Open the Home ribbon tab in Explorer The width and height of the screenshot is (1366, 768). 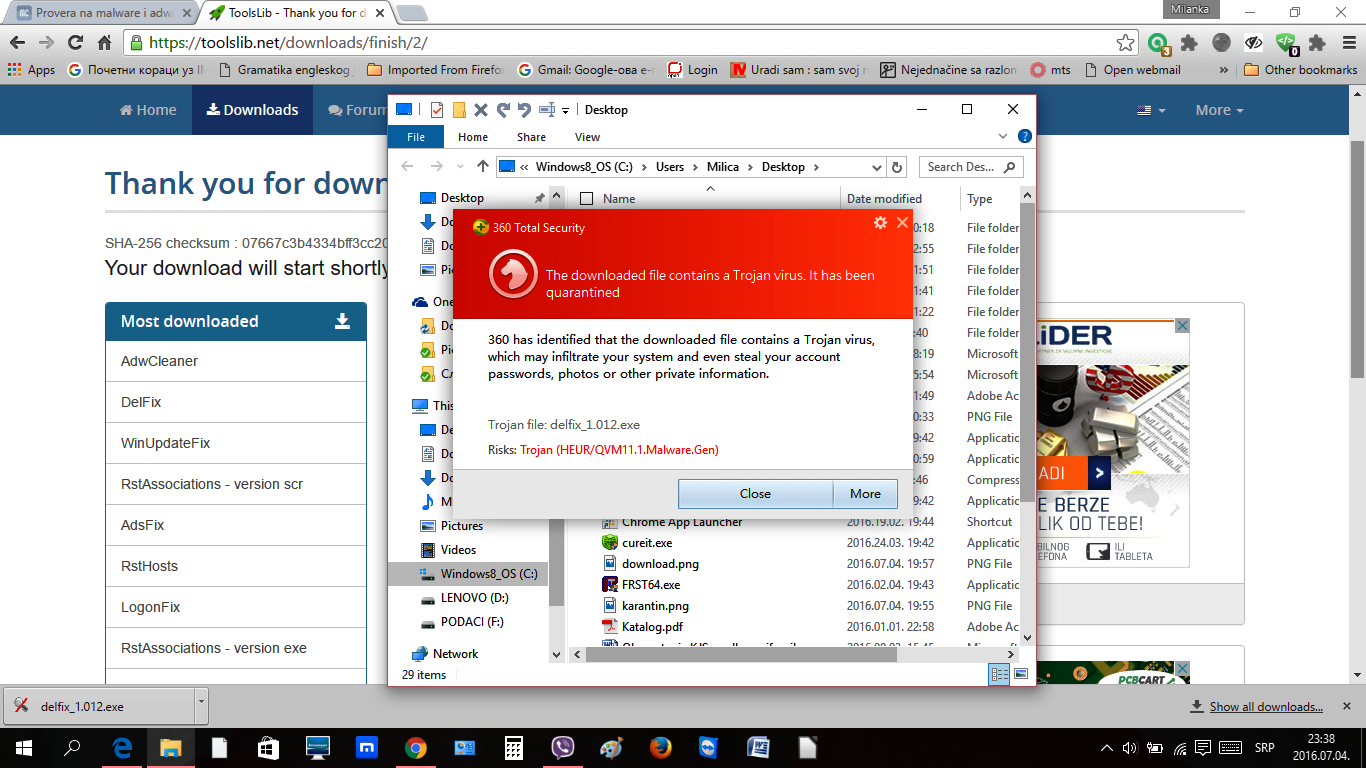tap(473, 137)
